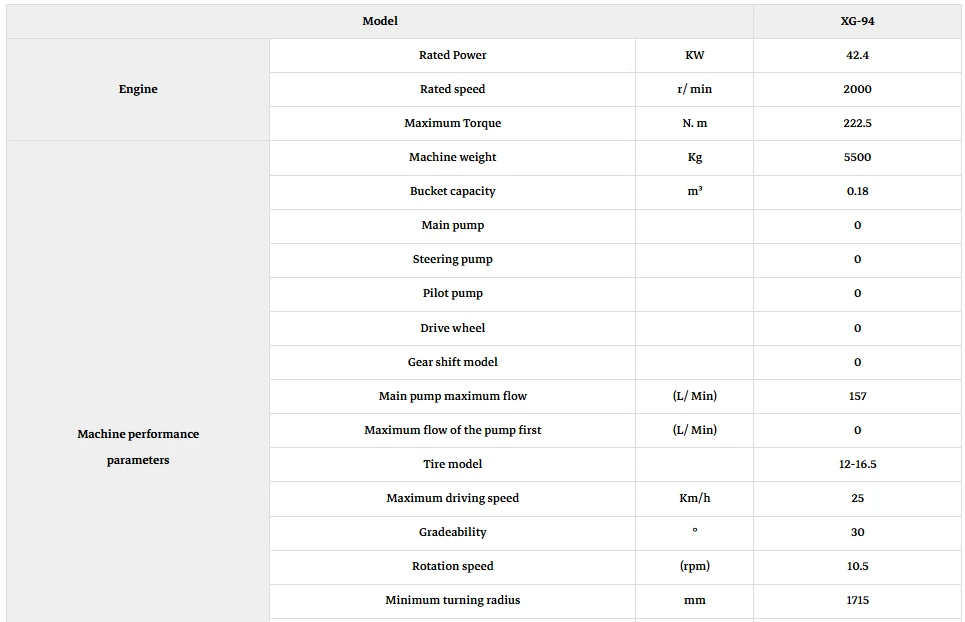
Task: Click the Engine category cell
Action: pyautogui.click(x=138, y=89)
